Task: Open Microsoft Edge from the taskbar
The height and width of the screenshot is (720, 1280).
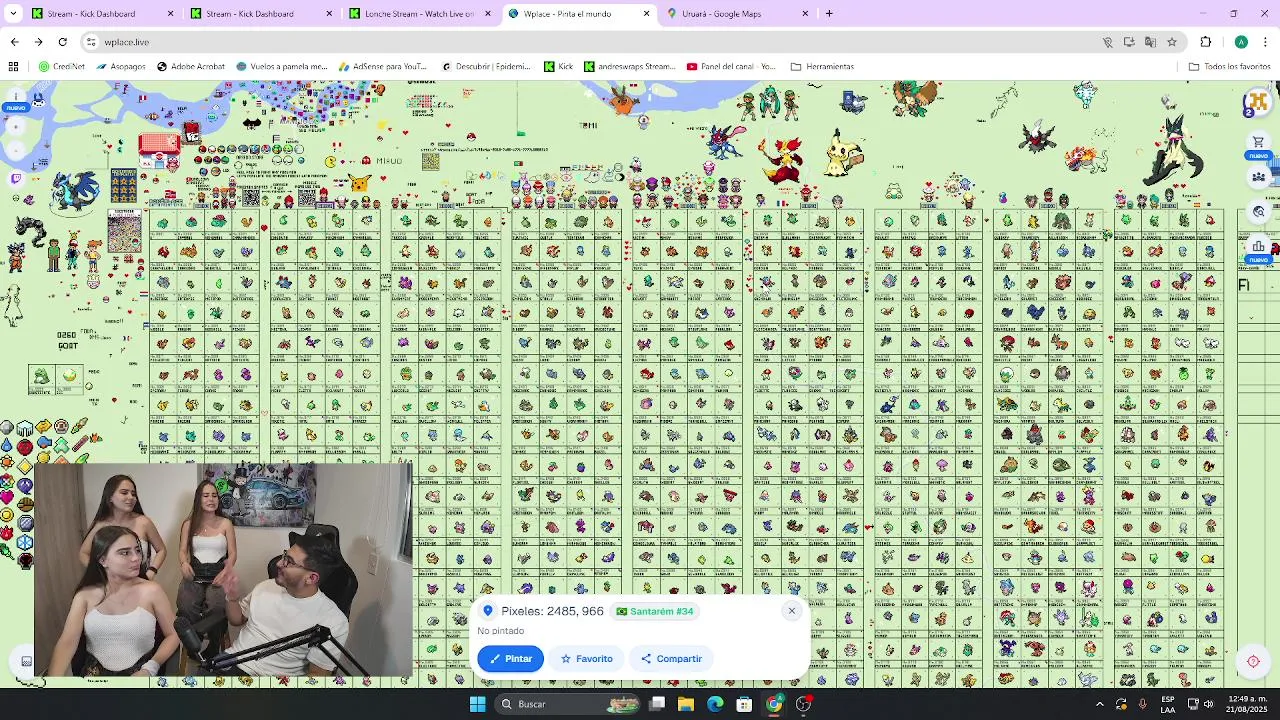Action: coord(715,704)
